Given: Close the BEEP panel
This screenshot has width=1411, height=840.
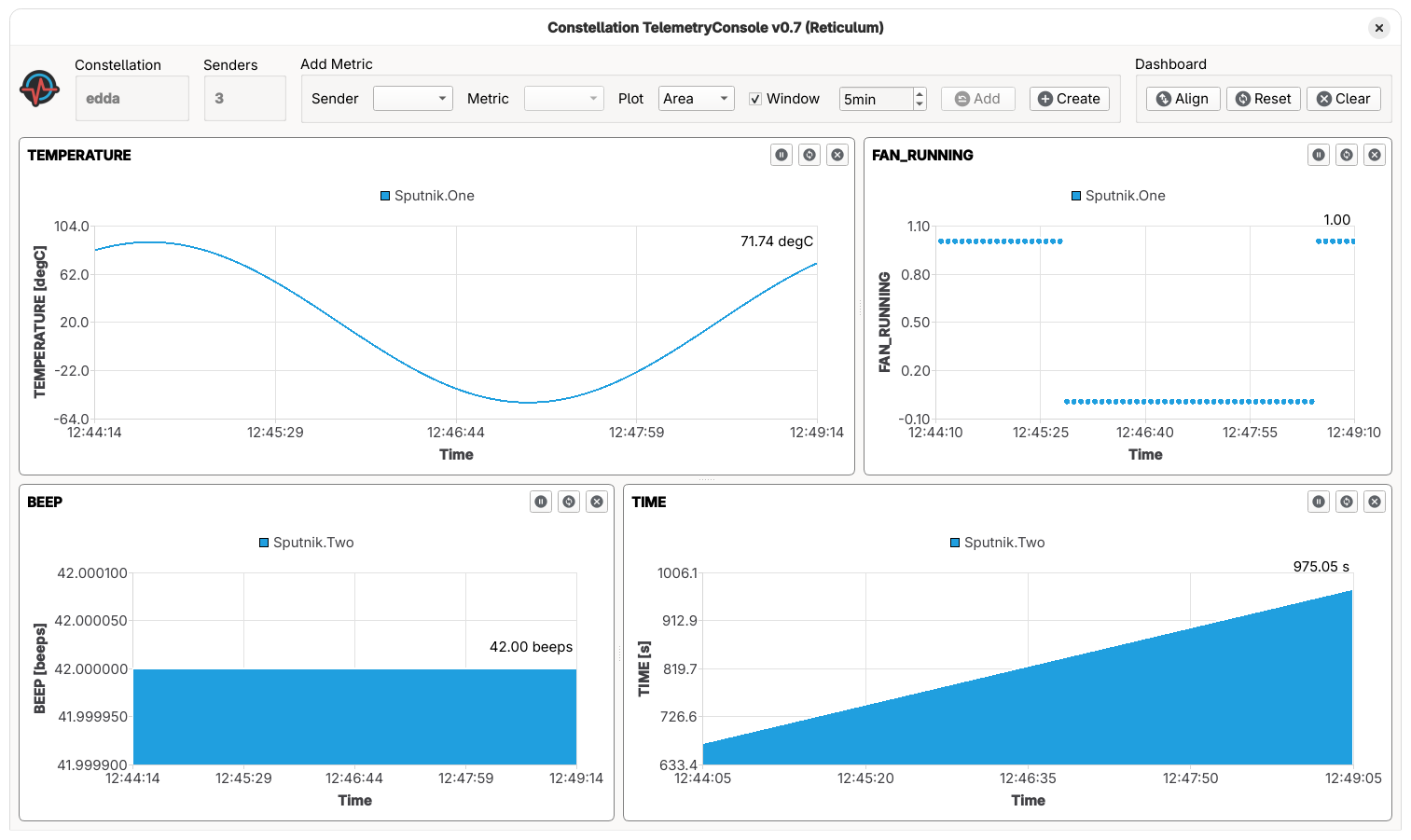Looking at the screenshot, I should click(597, 502).
